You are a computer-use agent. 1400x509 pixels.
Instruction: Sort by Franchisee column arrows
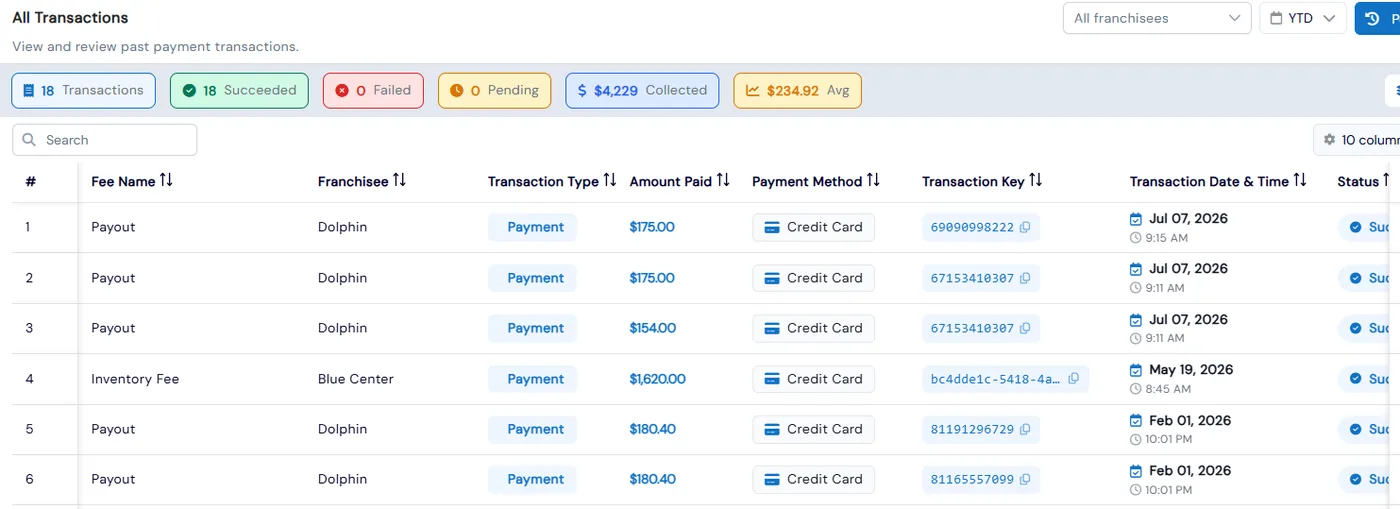click(399, 180)
